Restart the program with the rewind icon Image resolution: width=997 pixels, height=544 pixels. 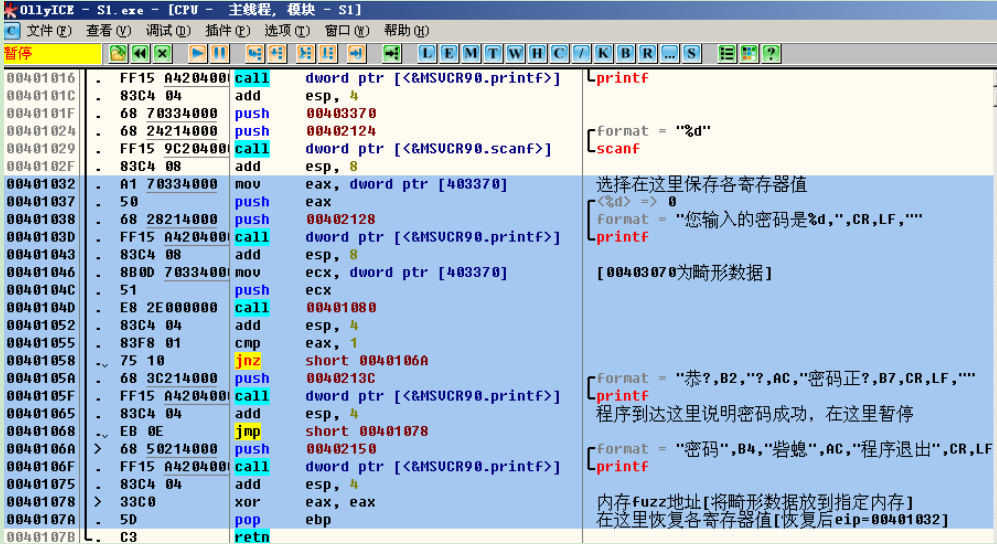tap(141, 53)
